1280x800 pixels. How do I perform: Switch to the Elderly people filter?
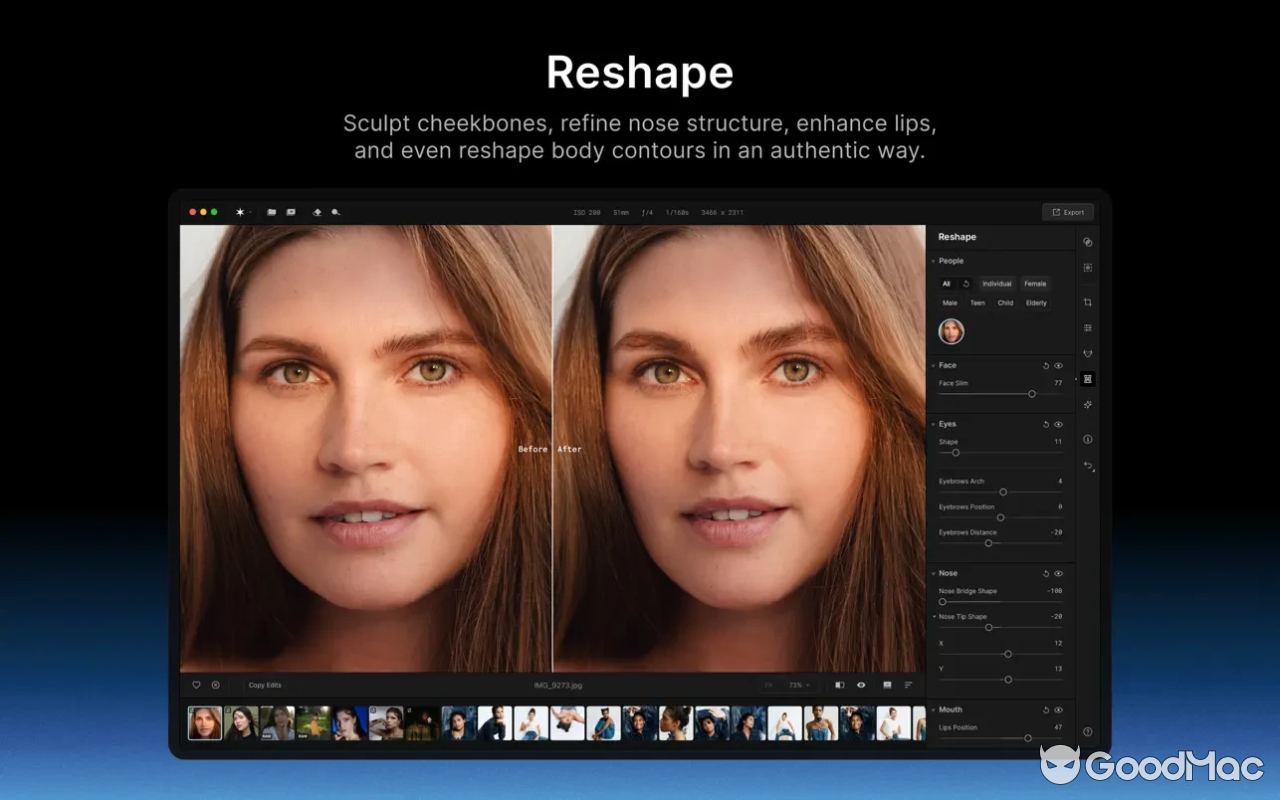(1037, 303)
